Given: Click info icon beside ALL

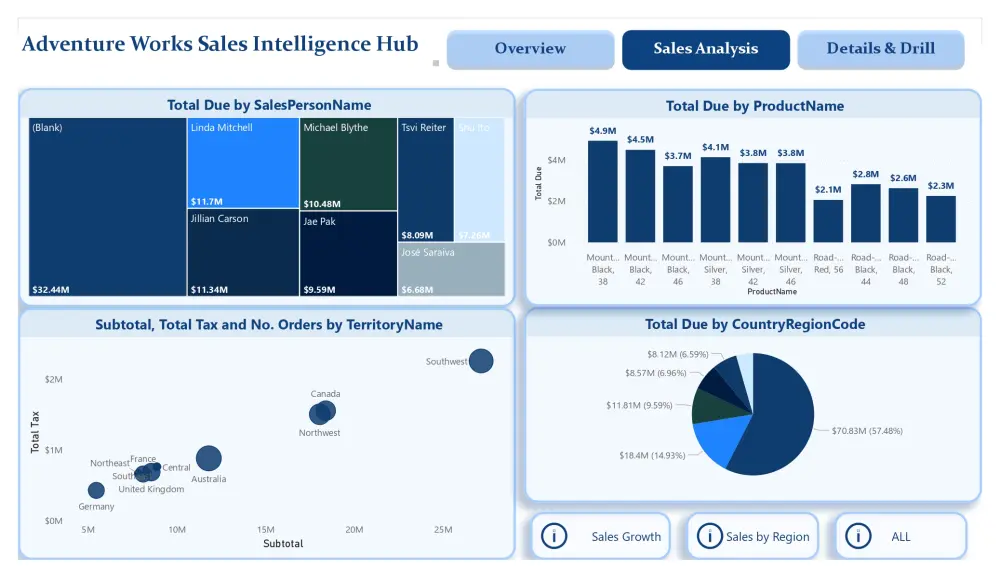Looking at the screenshot, I should (858, 537).
